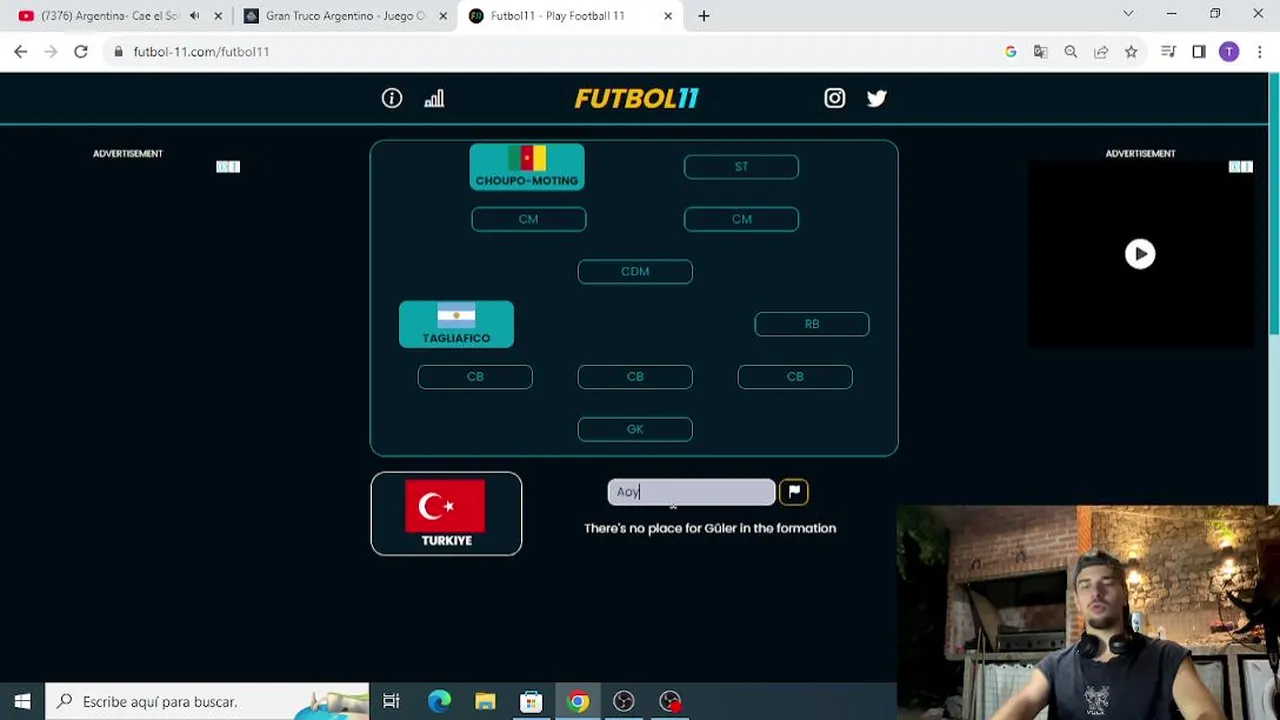1280x720 pixels.
Task: Translate this page icon
Action: click(x=1041, y=52)
